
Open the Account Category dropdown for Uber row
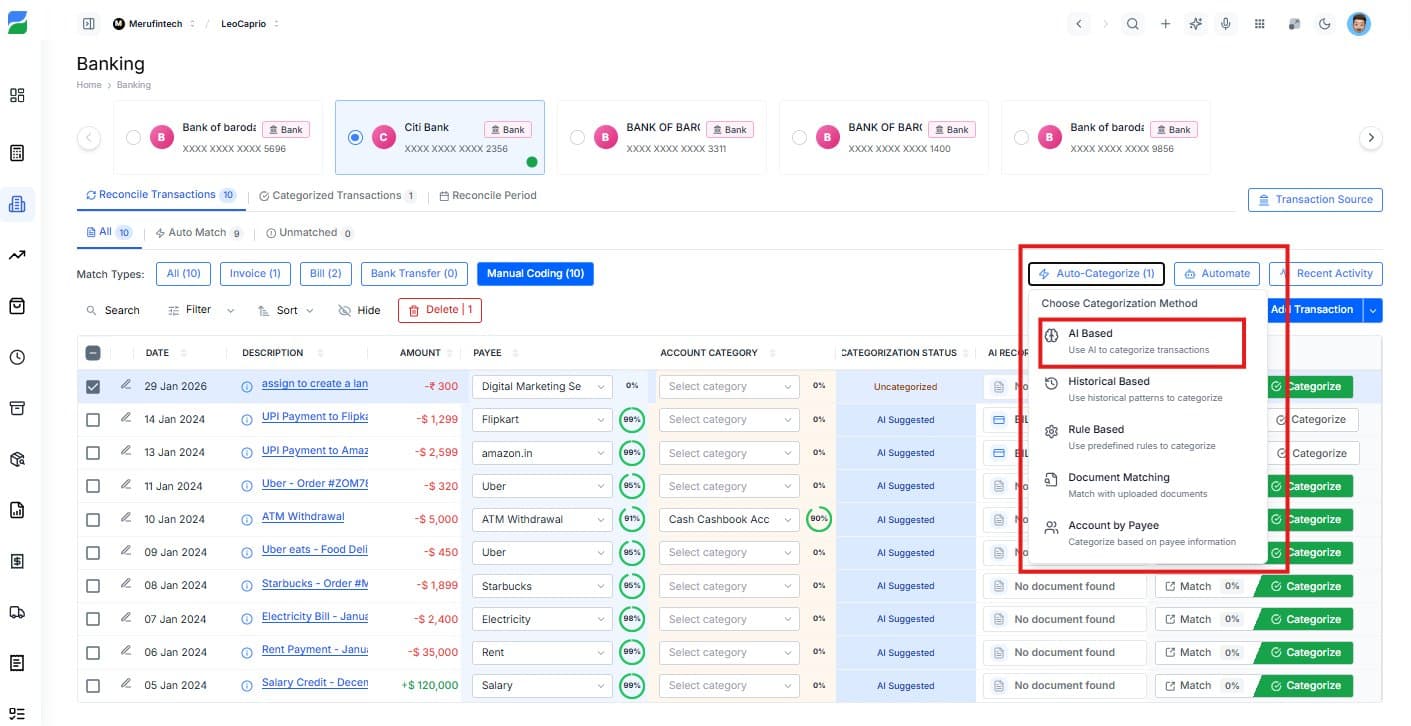point(728,485)
